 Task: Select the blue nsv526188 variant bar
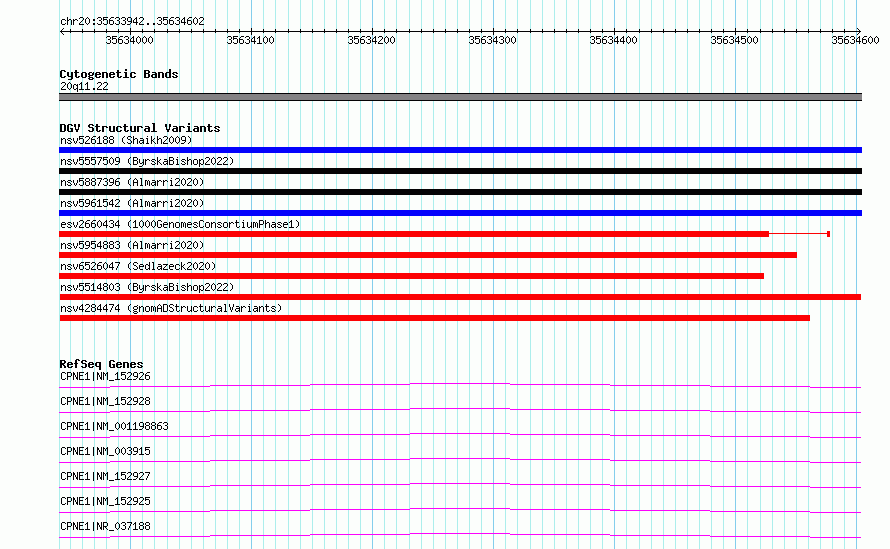pyautogui.click(x=460, y=150)
